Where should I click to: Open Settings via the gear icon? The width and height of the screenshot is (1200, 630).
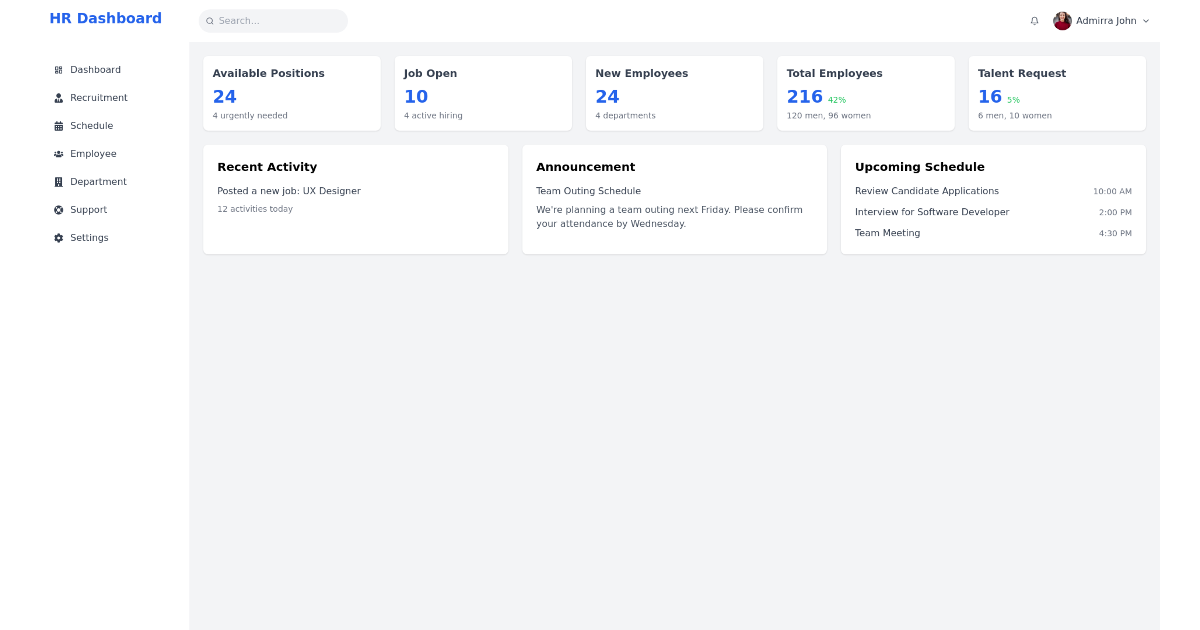pyautogui.click(x=58, y=237)
